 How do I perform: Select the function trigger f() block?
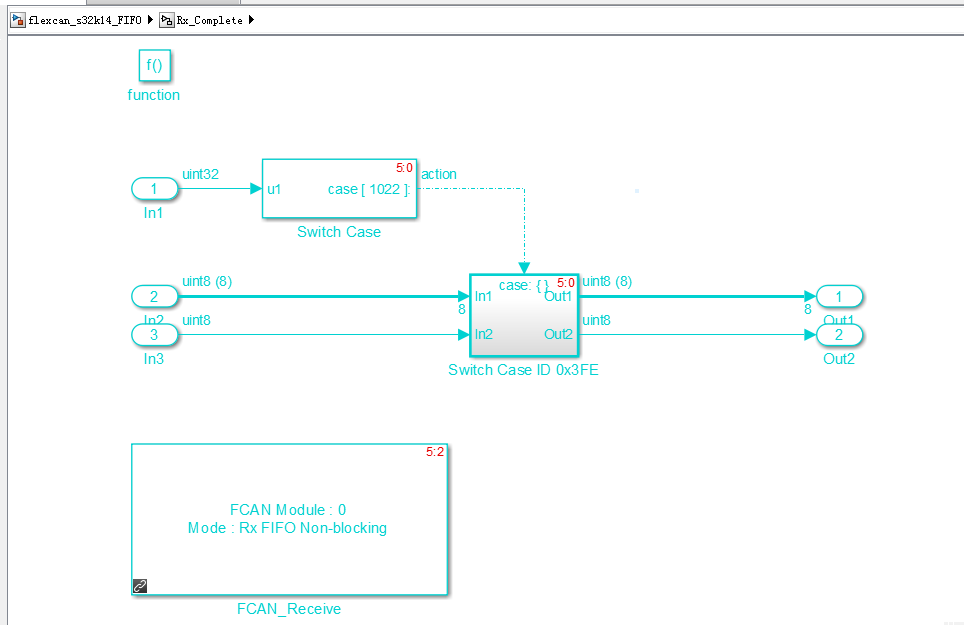point(154,65)
